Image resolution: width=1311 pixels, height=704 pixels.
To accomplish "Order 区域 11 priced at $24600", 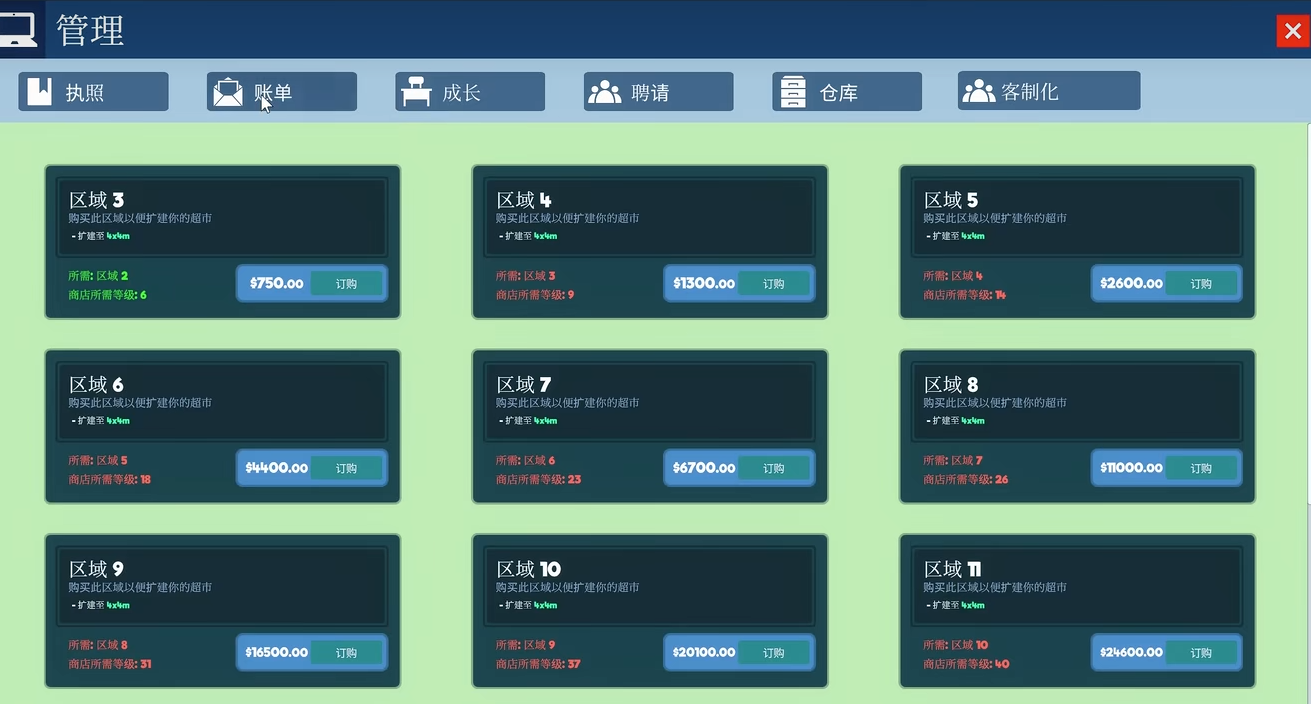I will coord(1201,653).
